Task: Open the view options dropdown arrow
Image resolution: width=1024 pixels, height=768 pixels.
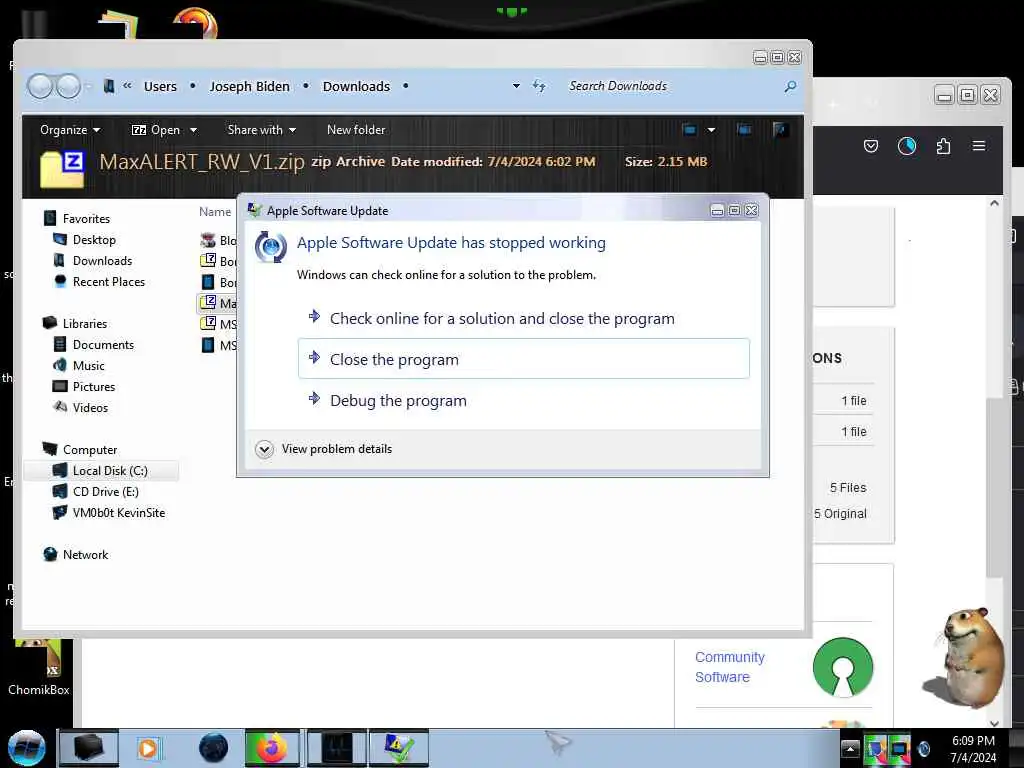Action: click(x=711, y=130)
